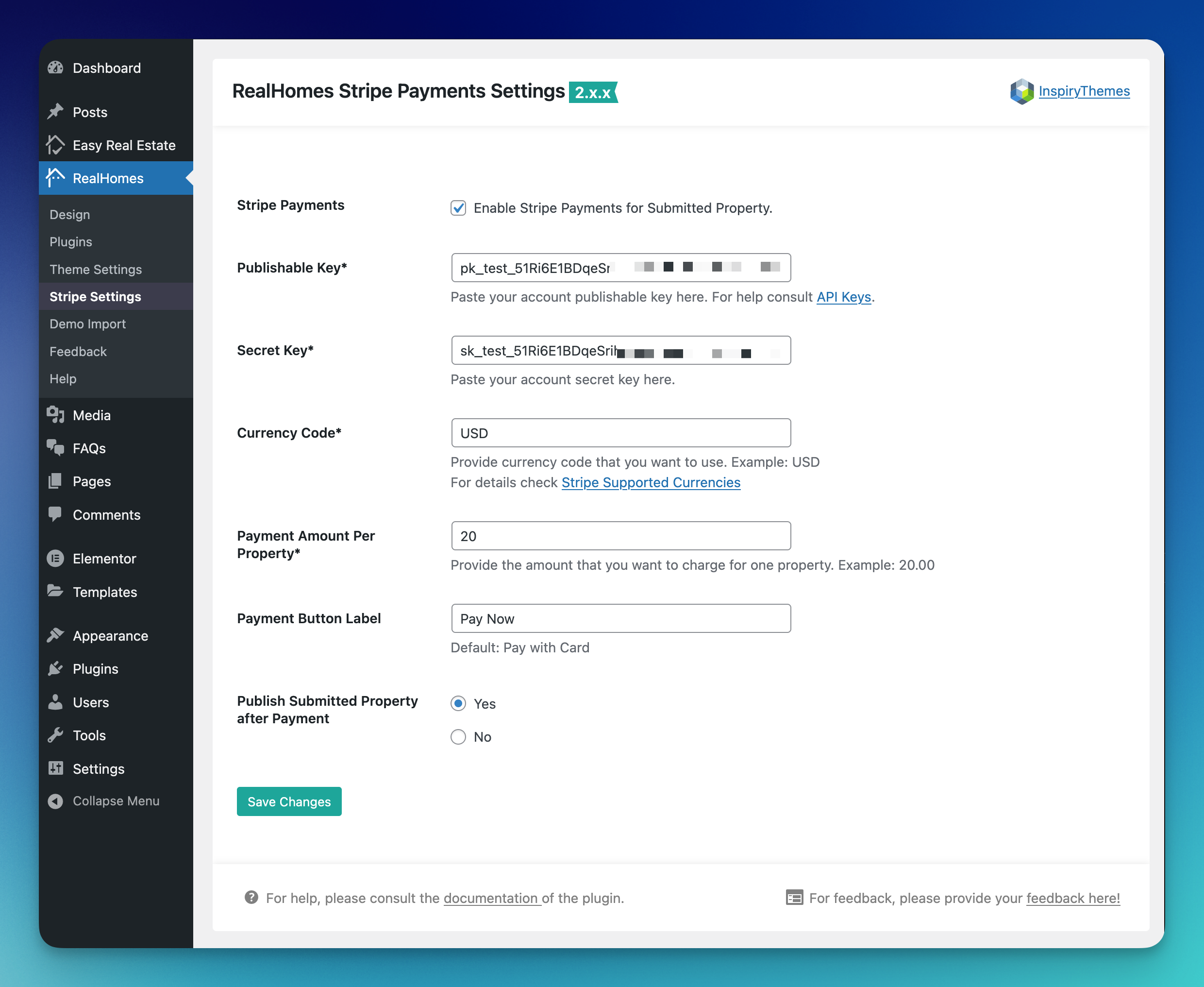Click the Comments bubble icon
1204x987 pixels.
tap(55, 514)
